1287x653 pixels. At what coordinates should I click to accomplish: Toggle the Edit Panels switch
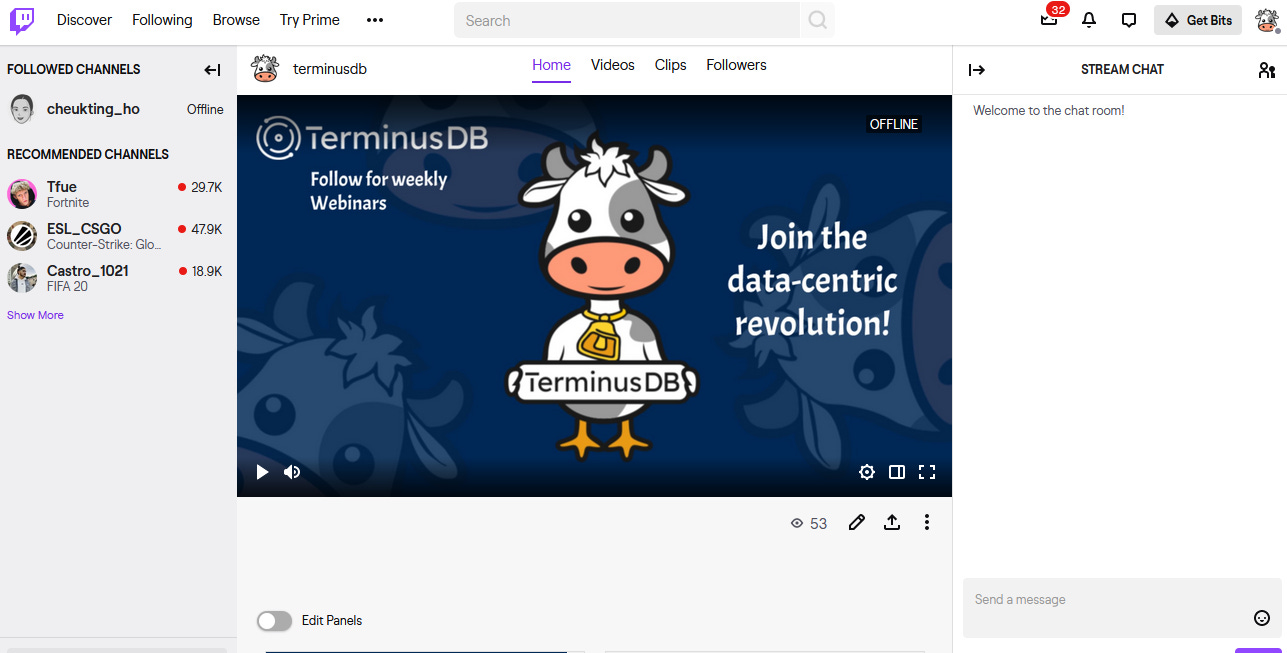tap(274, 621)
